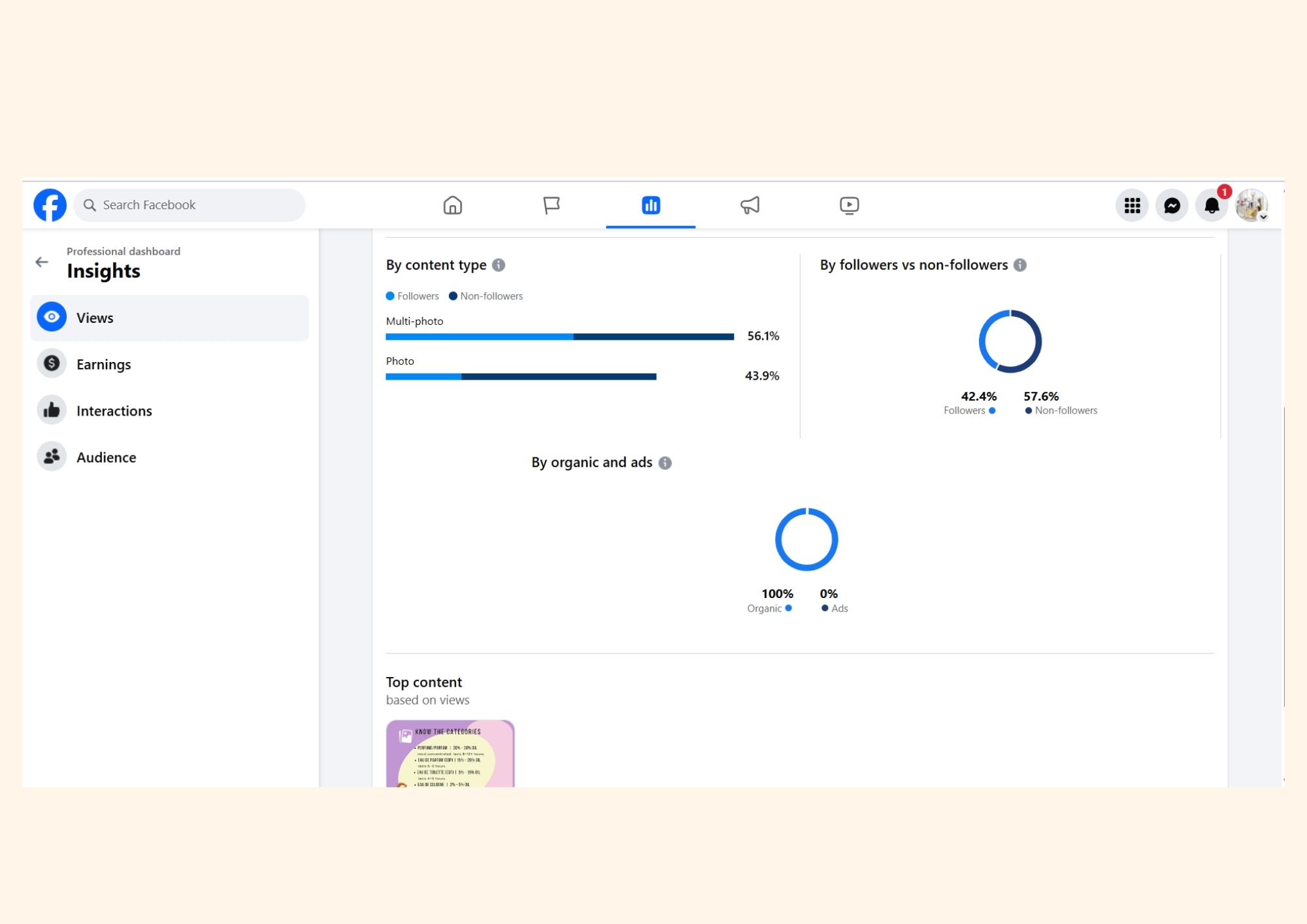Go back with the Professional dashboard arrow
Viewport: 1307px width, 924px height.
click(x=42, y=262)
